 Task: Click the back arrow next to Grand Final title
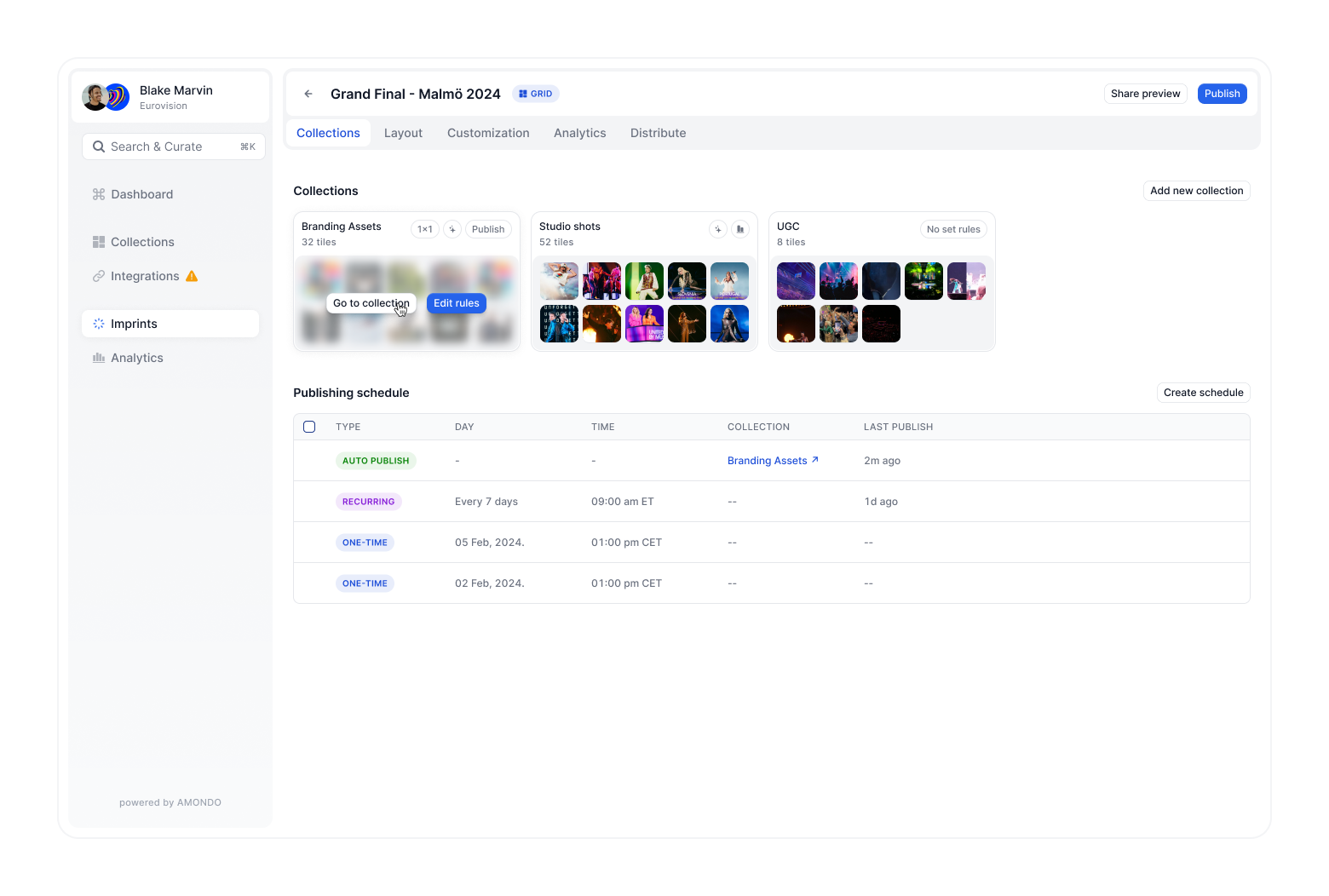point(308,94)
